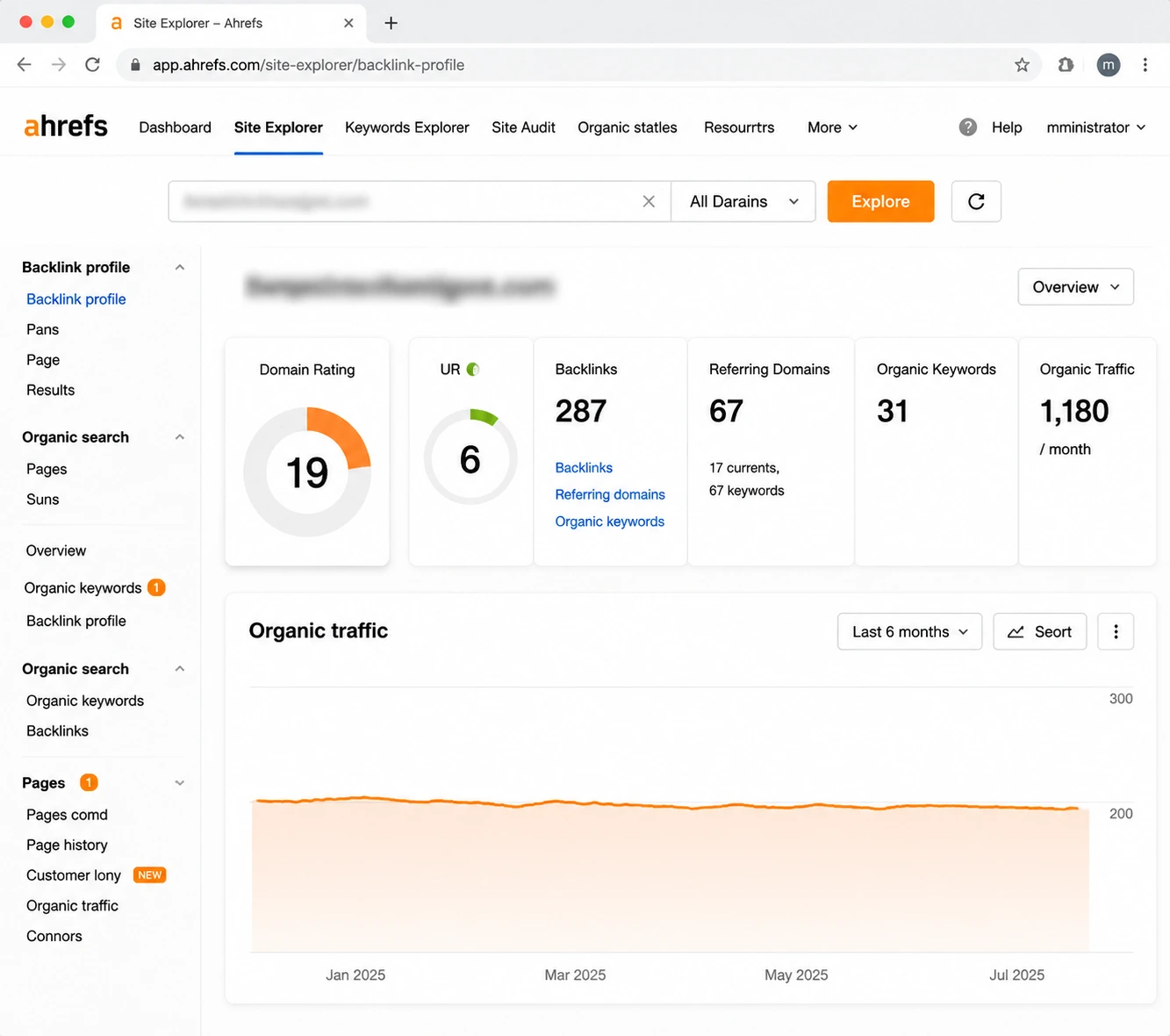The height and width of the screenshot is (1036, 1170).
Task: Bookmark this page with star icon
Action: (x=1022, y=64)
